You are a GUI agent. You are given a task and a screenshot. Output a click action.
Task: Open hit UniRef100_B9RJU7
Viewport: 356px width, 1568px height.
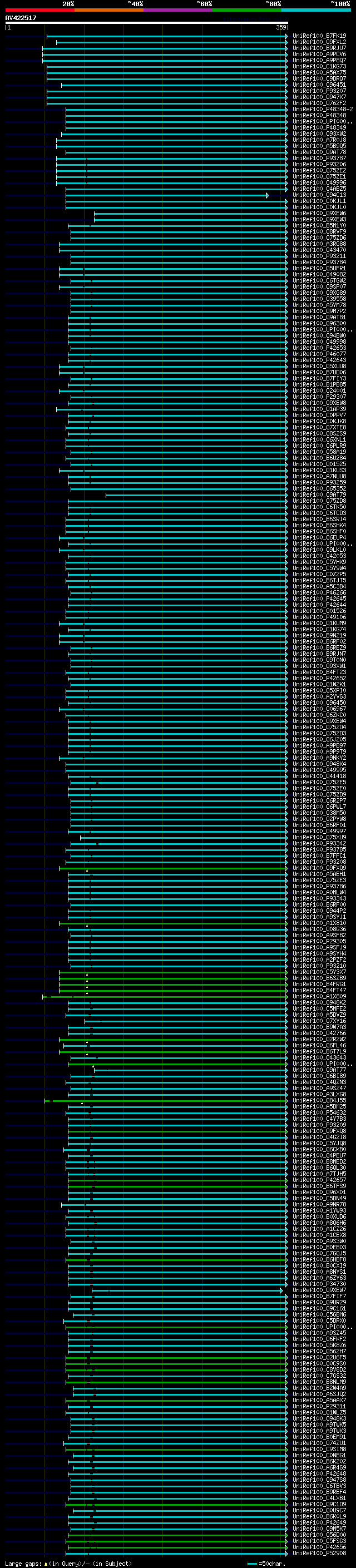point(319,48)
